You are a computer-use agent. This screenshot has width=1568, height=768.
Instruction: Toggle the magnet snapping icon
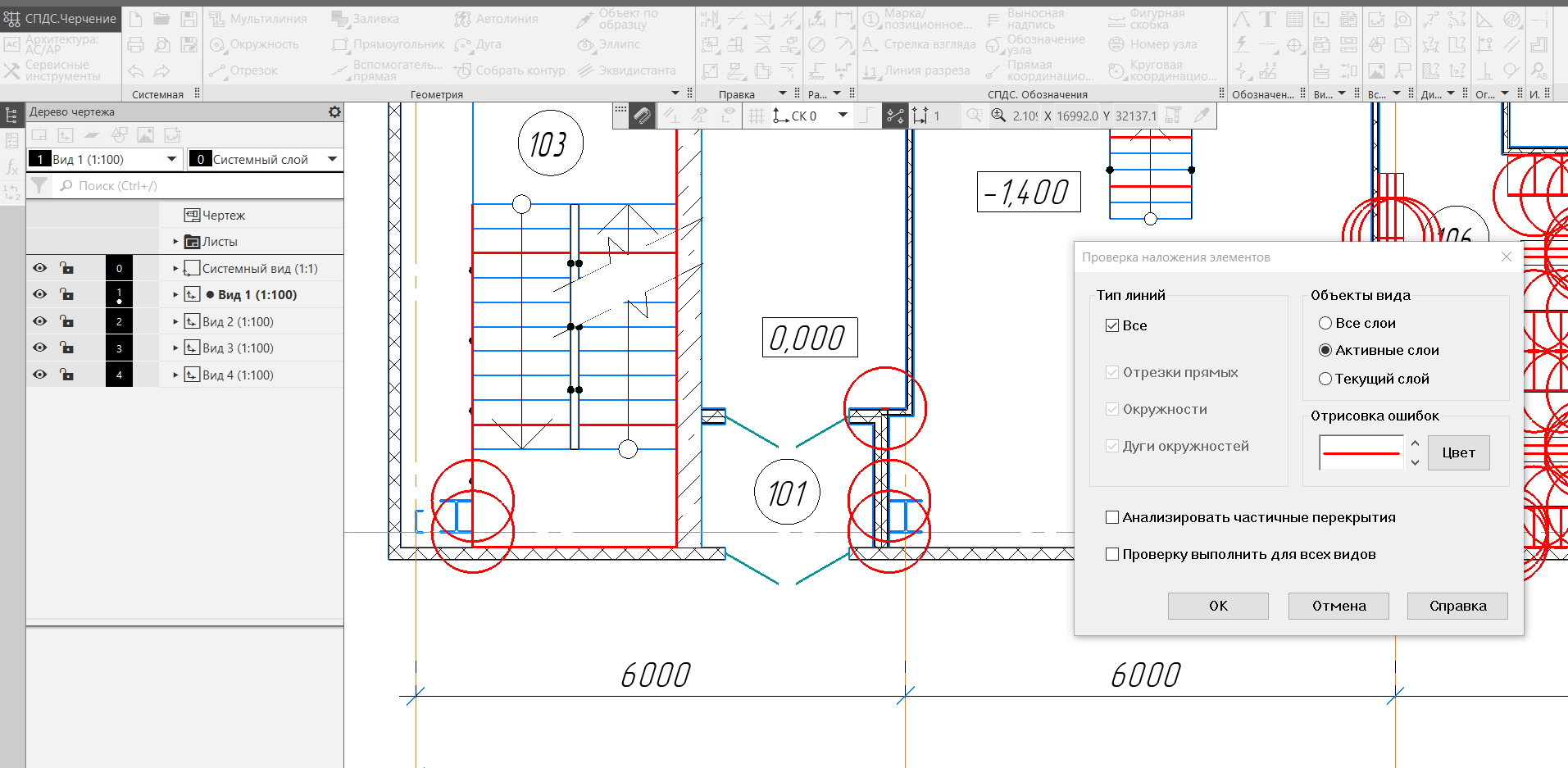tap(642, 116)
